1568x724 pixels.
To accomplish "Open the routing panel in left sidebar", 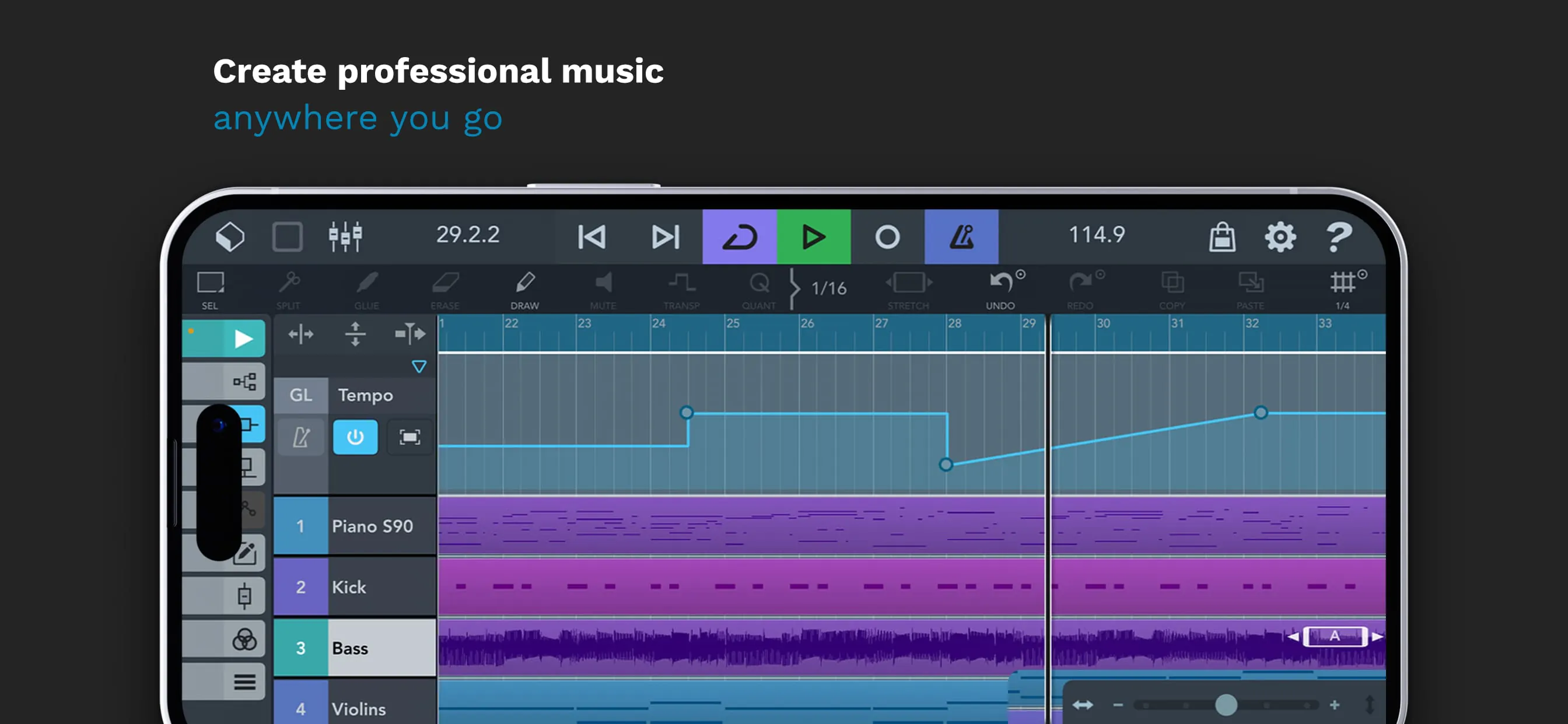I will tap(244, 381).
